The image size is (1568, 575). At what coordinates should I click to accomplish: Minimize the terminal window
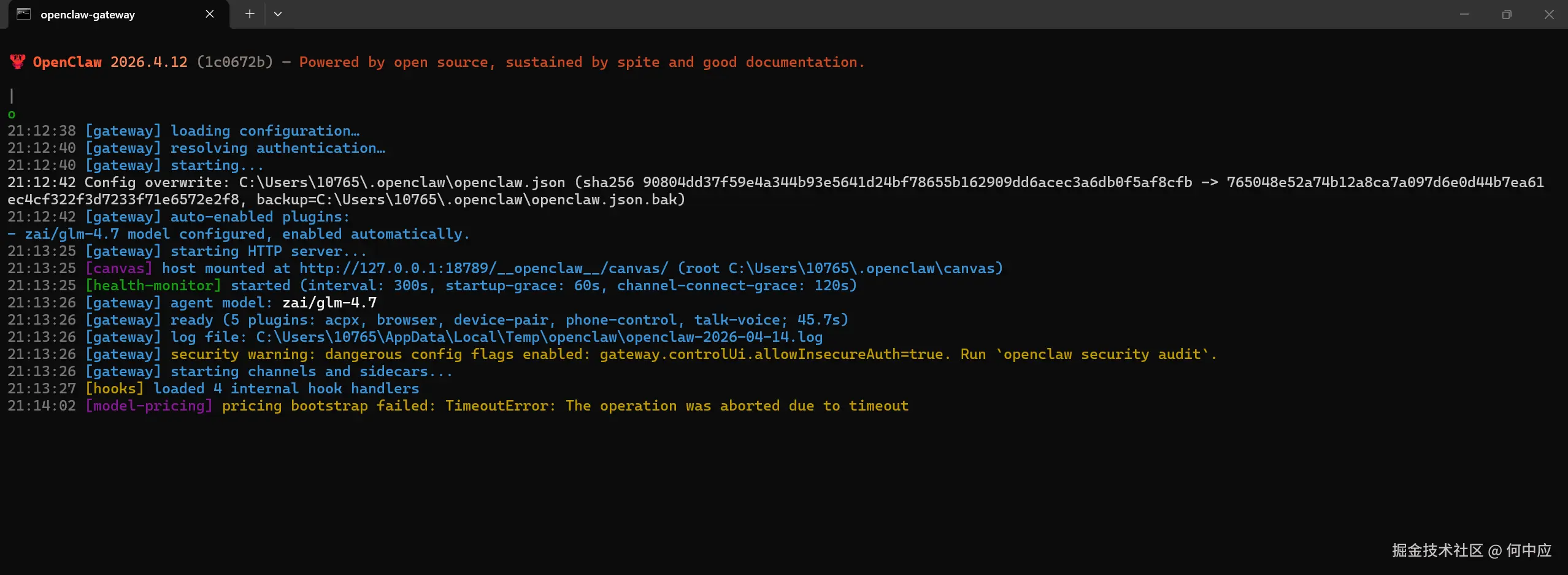point(1464,14)
